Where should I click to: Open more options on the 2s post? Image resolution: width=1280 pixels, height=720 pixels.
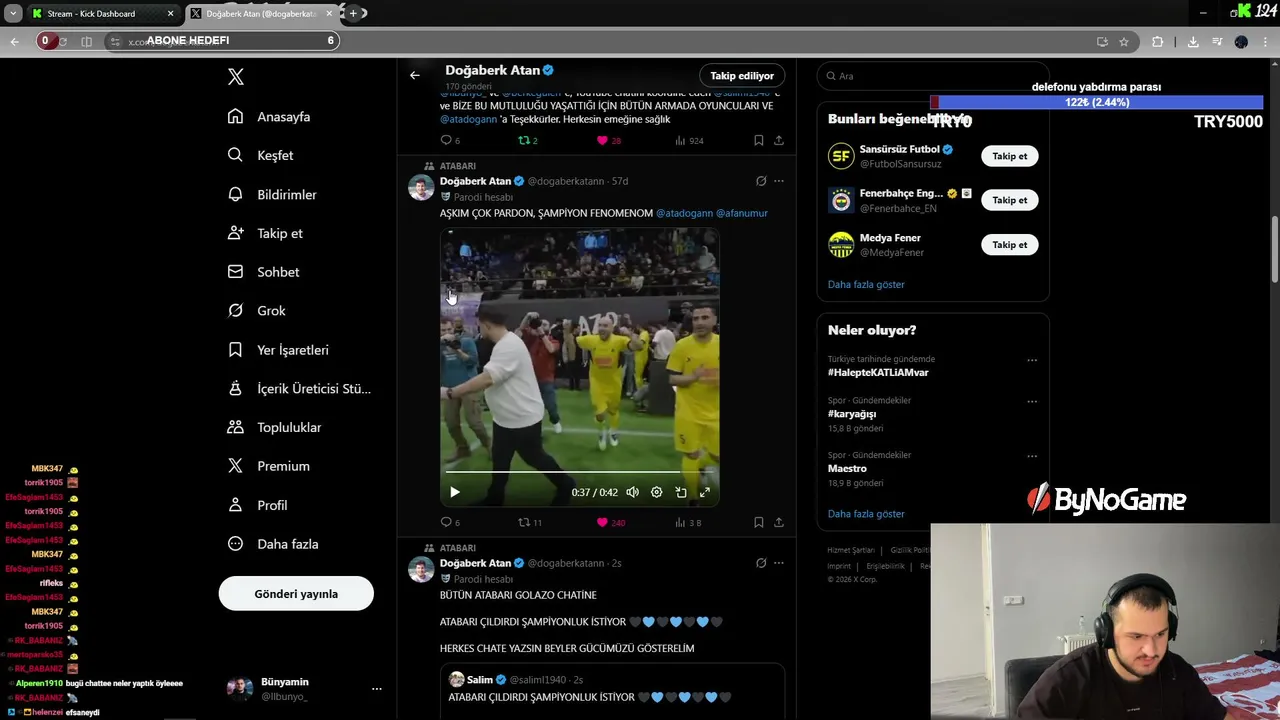779,563
